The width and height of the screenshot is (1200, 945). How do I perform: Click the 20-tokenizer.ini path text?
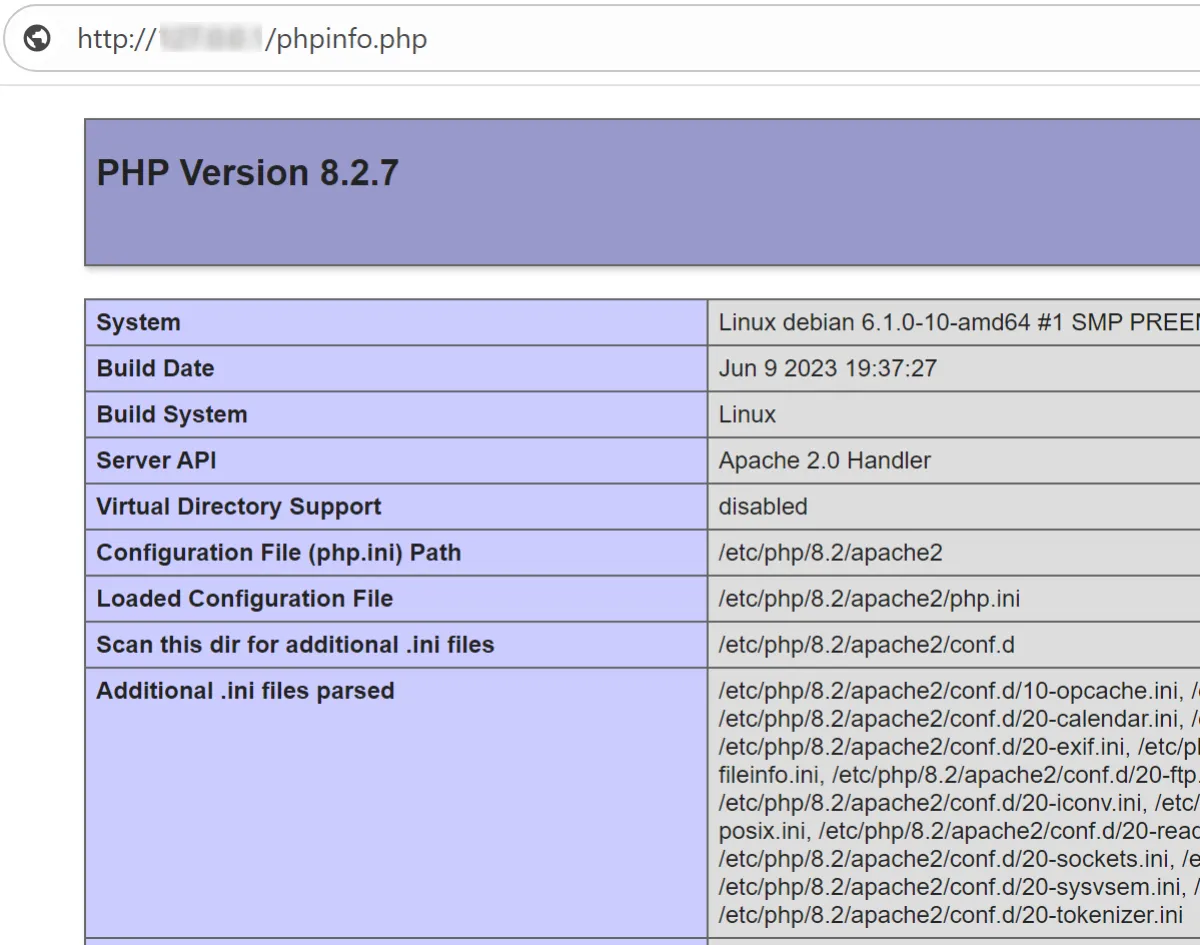pyautogui.click(x=950, y=915)
